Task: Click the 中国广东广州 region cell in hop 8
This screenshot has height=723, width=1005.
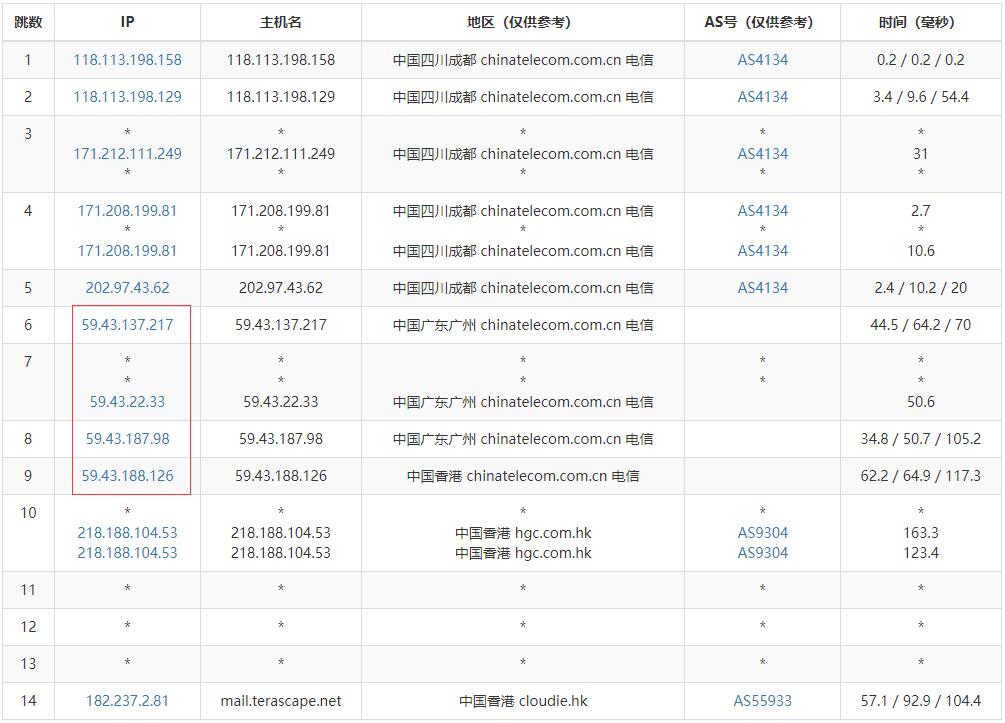Action: pos(523,439)
